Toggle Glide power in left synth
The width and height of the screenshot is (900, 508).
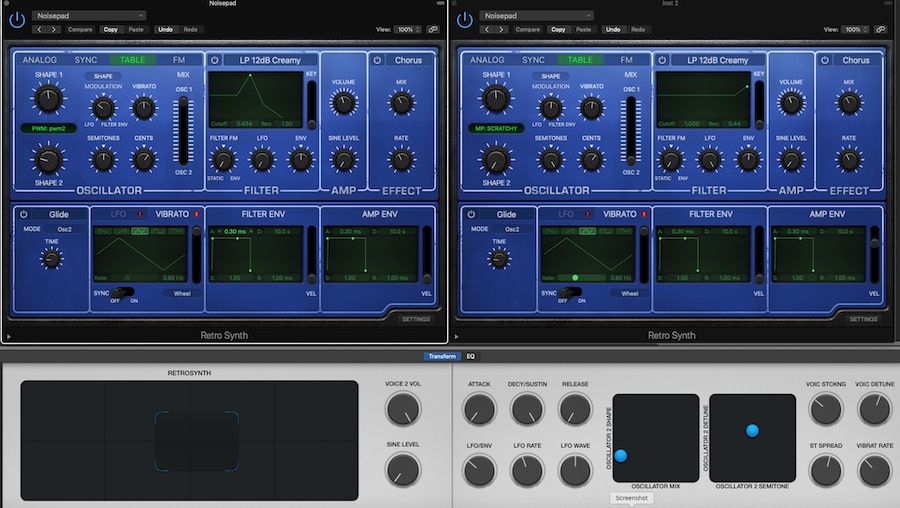24,214
